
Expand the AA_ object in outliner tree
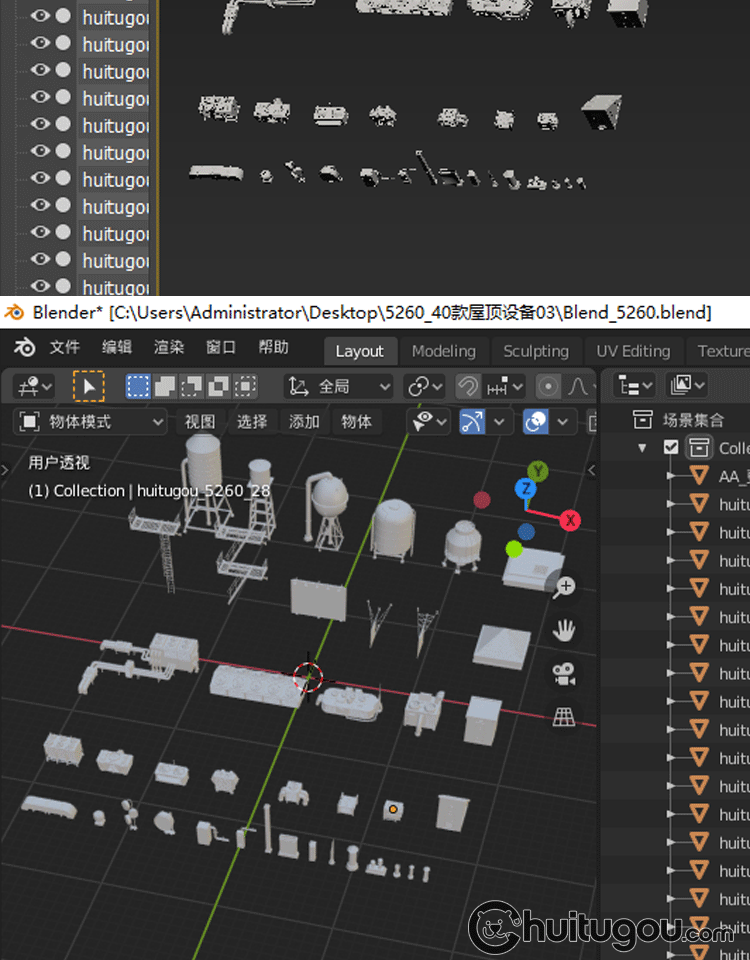672,477
